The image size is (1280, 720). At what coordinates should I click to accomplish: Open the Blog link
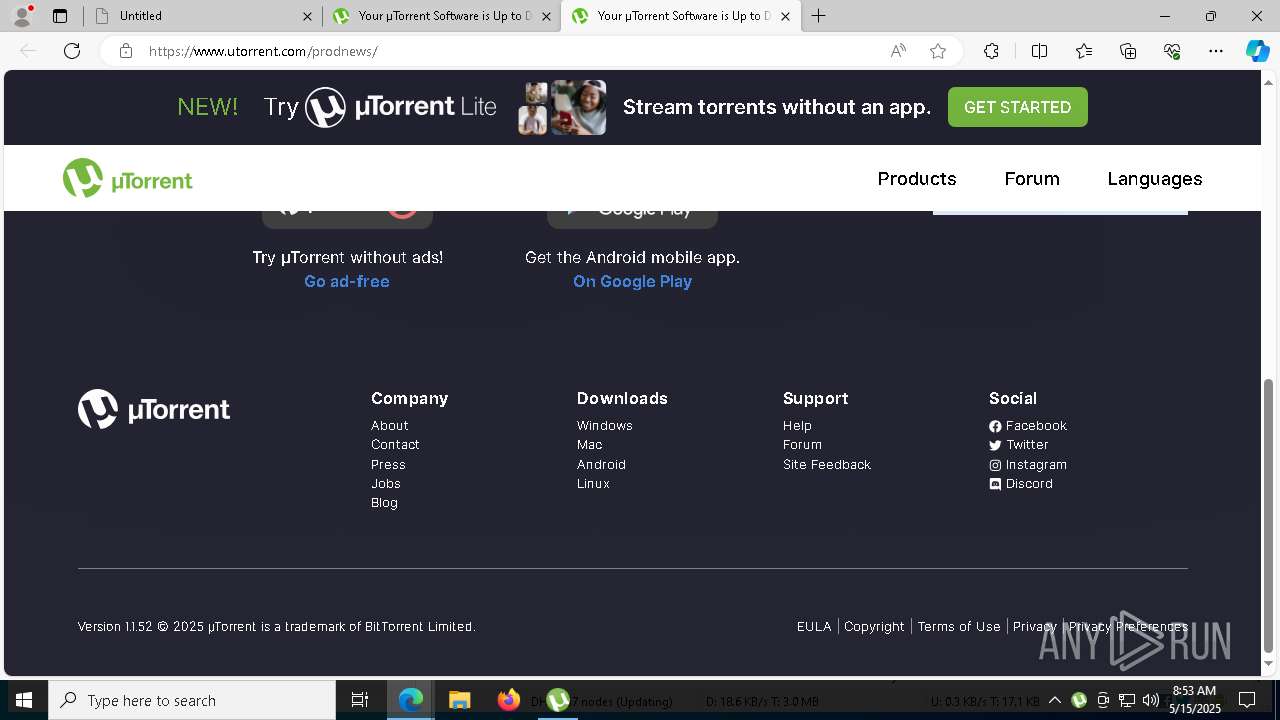pyautogui.click(x=384, y=503)
